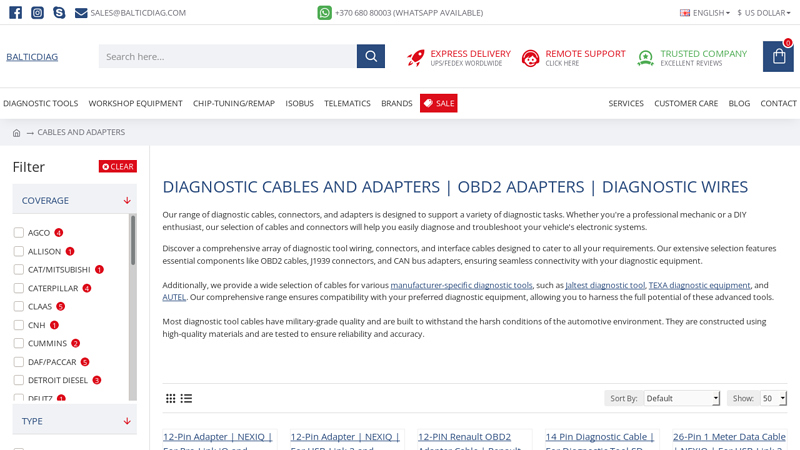Viewport: 800px width, 450px height.
Task: Click the Cables and Adapters breadcrumb
Action: pos(81,132)
